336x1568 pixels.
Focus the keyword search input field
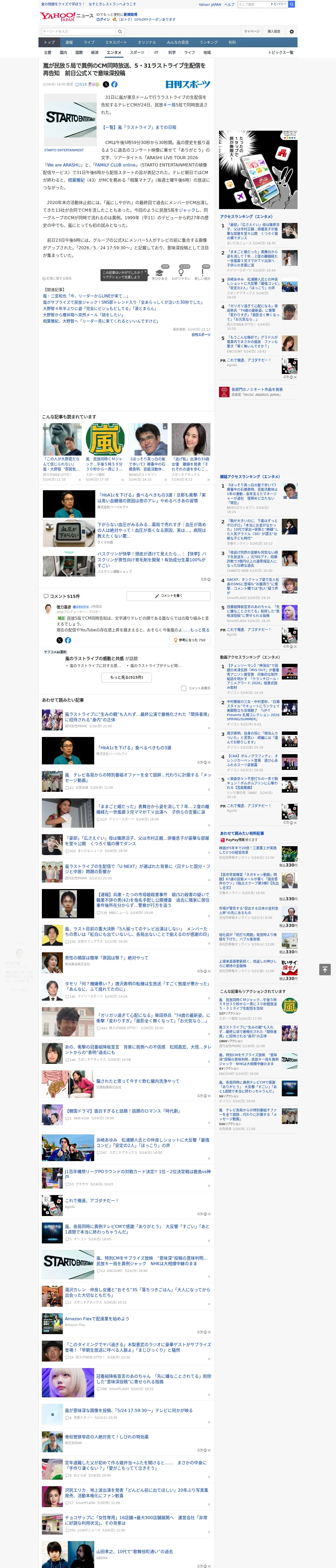pos(79,31)
